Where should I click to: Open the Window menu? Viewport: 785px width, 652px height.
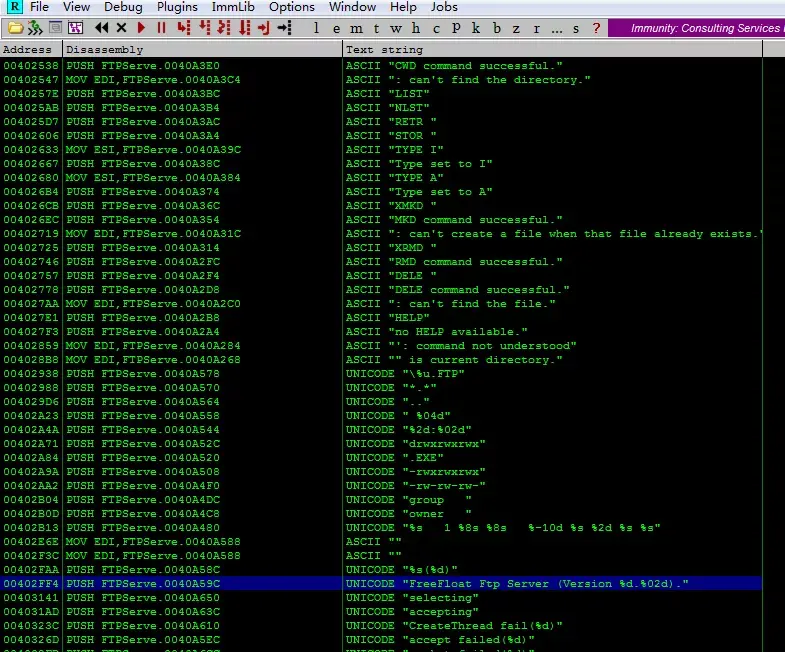click(x=352, y=7)
